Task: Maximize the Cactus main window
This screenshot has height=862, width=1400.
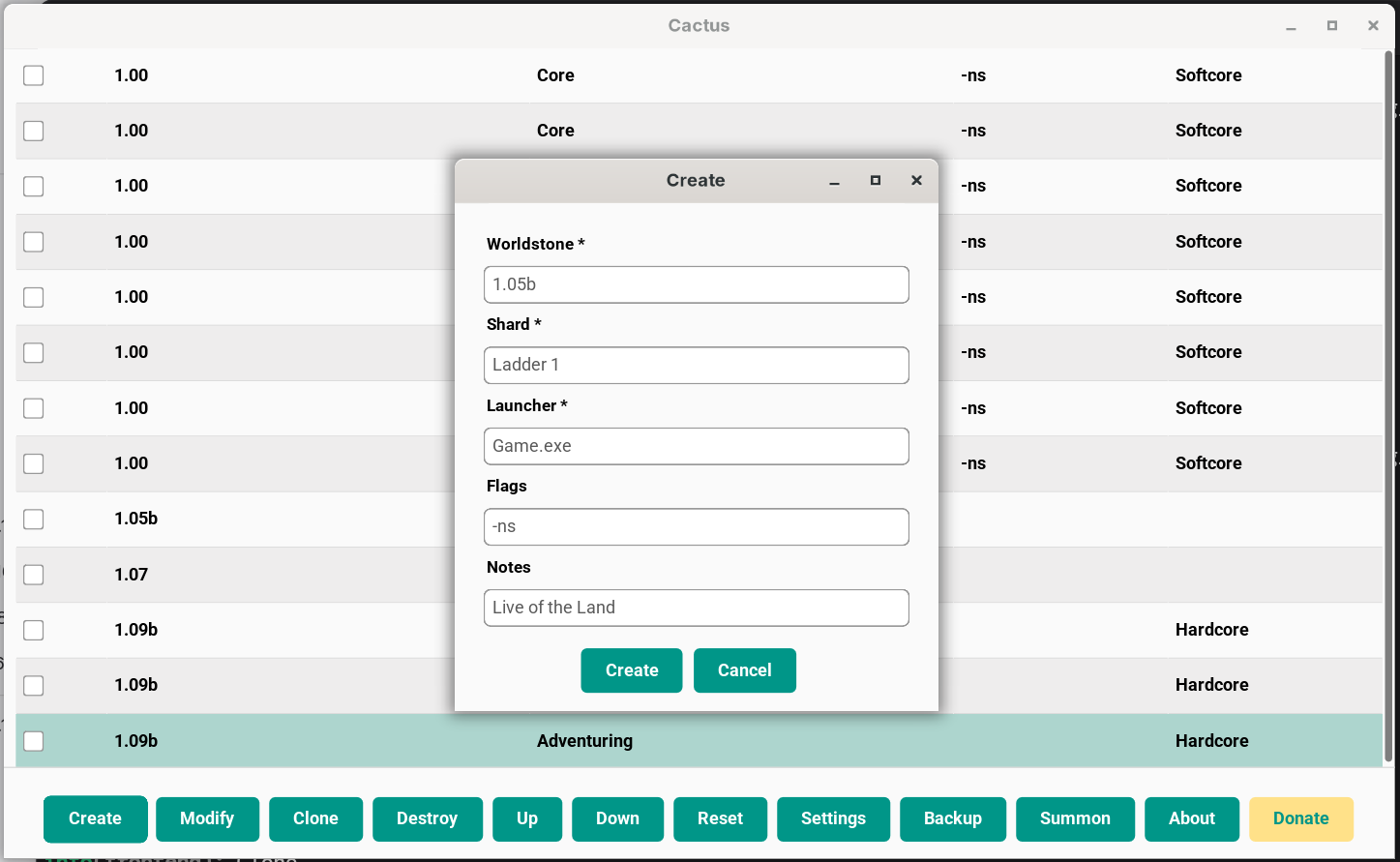Action: 1332,25
